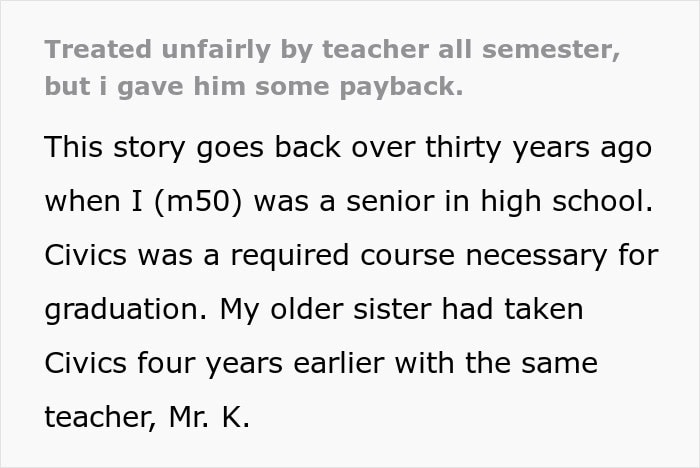Click the word 'graduation.' in the paragraph
The width and height of the screenshot is (700, 468).
(x=126, y=309)
